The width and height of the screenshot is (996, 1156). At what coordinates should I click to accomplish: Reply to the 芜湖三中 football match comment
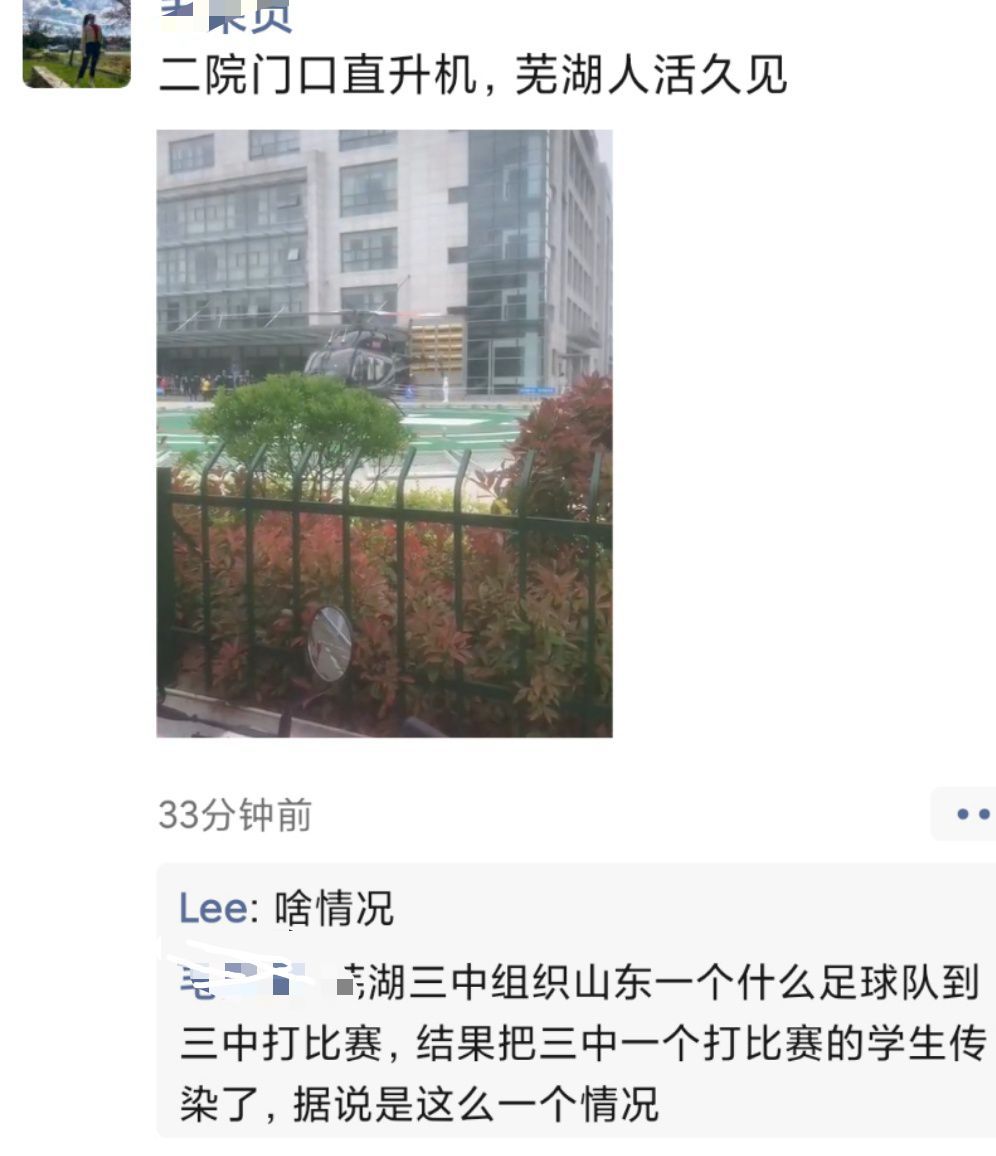click(x=580, y=1042)
